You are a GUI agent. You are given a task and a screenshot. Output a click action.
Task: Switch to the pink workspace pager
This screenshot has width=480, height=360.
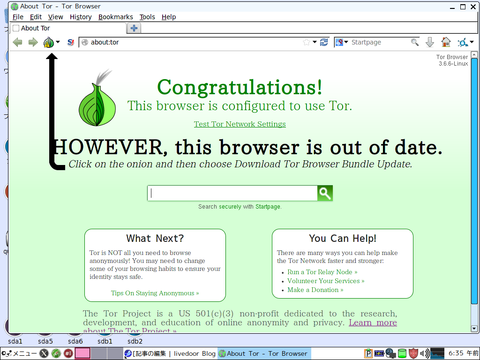point(82,353)
